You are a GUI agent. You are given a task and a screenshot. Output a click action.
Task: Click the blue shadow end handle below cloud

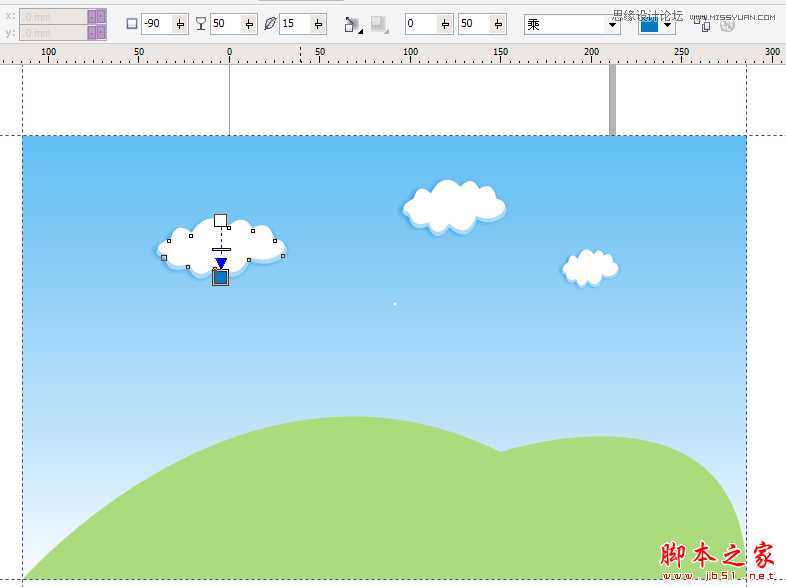tap(221, 277)
